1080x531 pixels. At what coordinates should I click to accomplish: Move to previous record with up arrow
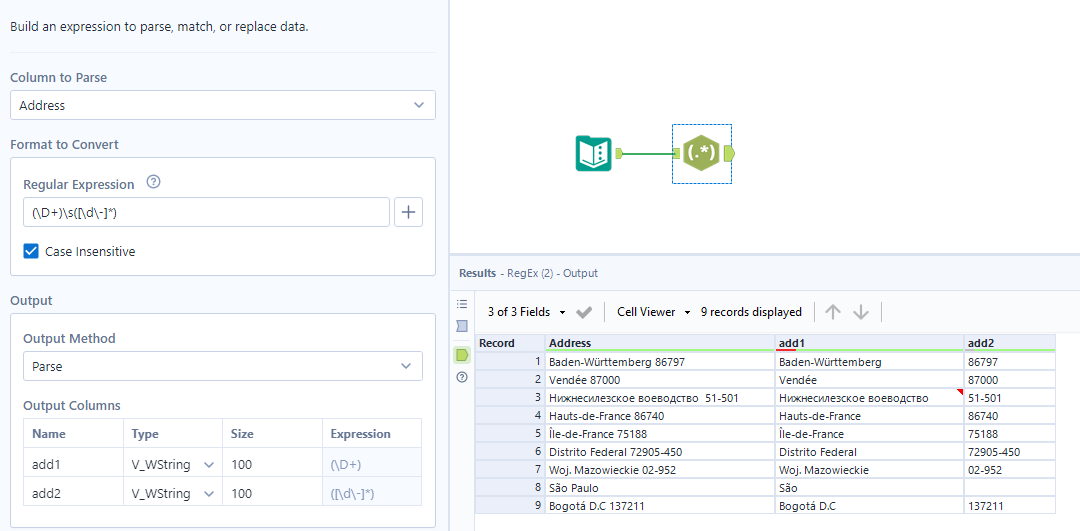click(832, 312)
